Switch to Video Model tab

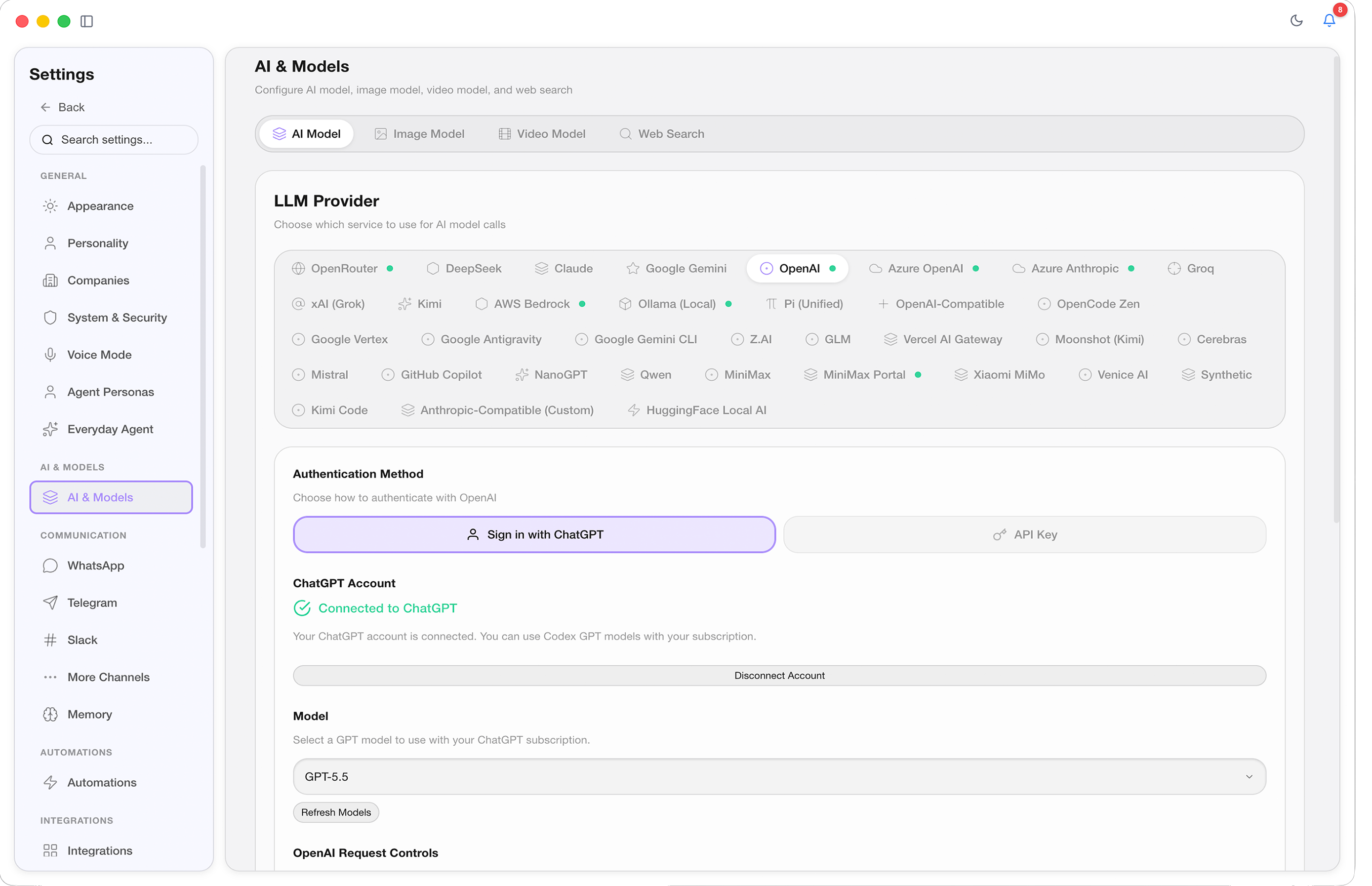pyautogui.click(x=542, y=134)
